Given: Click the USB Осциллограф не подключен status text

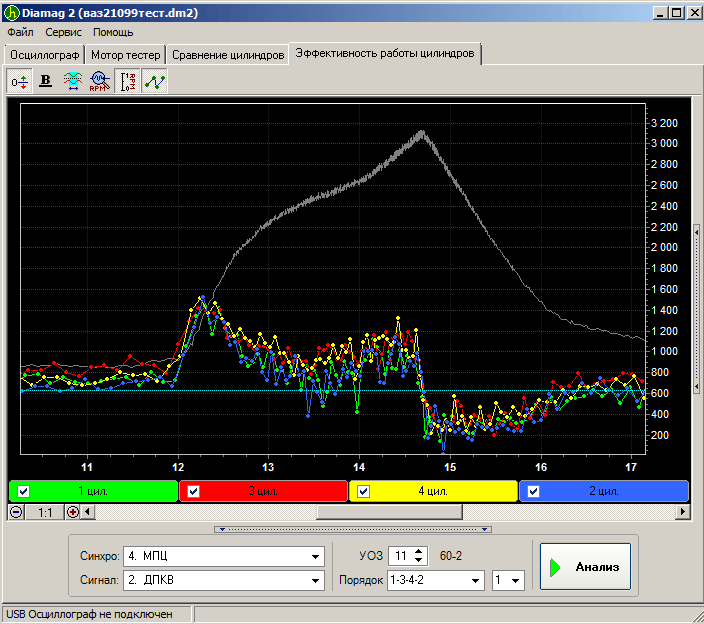Looking at the screenshot, I should 89,614.
